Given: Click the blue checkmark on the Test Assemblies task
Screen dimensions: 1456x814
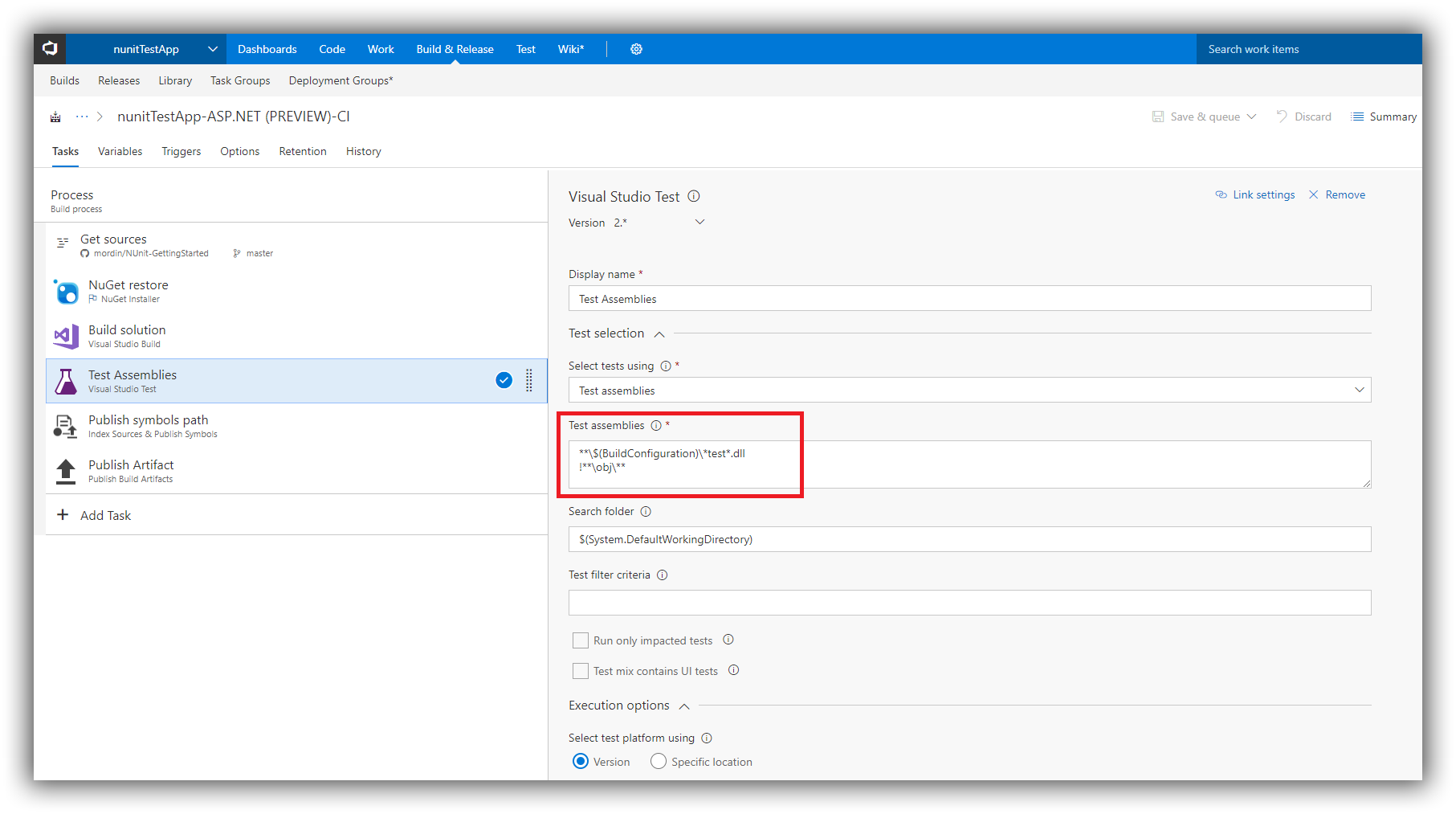Looking at the screenshot, I should pyautogui.click(x=504, y=380).
